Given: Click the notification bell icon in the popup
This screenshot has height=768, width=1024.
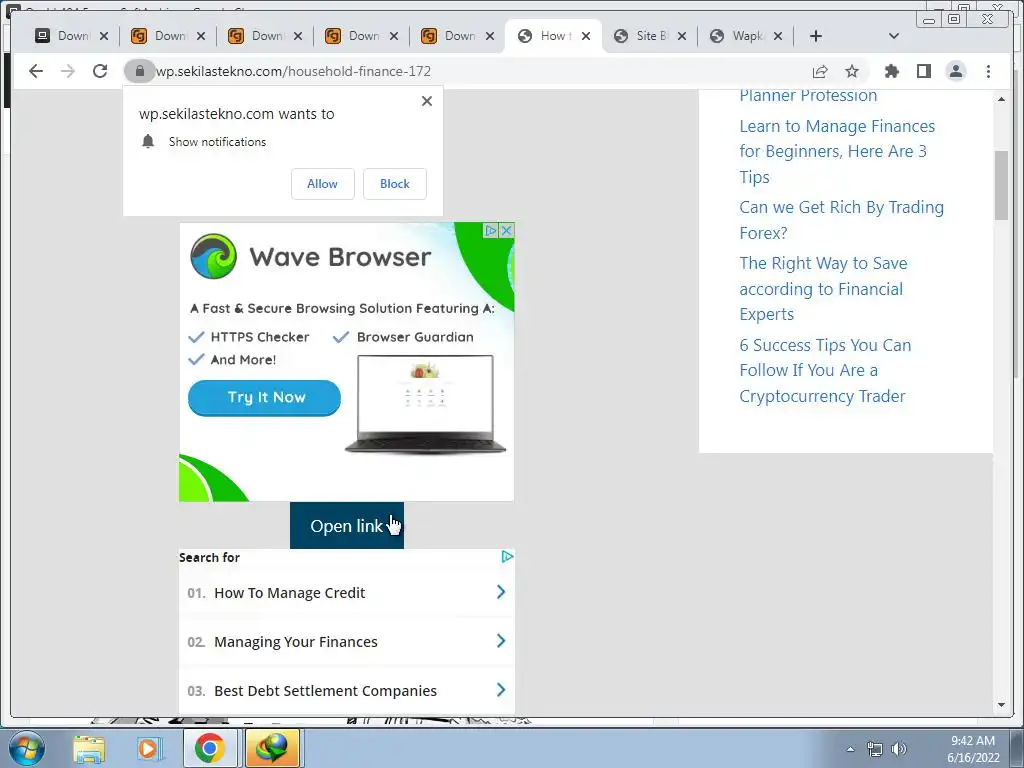Looking at the screenshot, I should (148, 142).
